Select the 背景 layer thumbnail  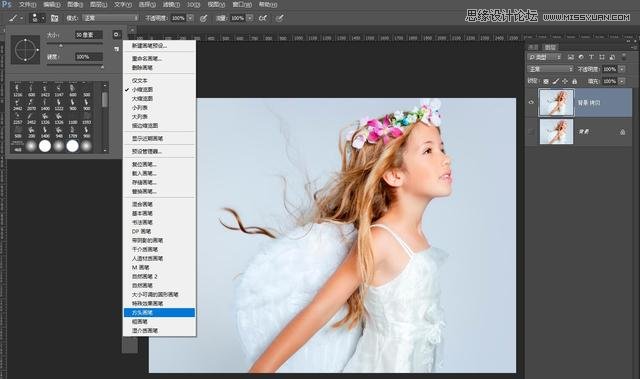[x=556, y=131]
